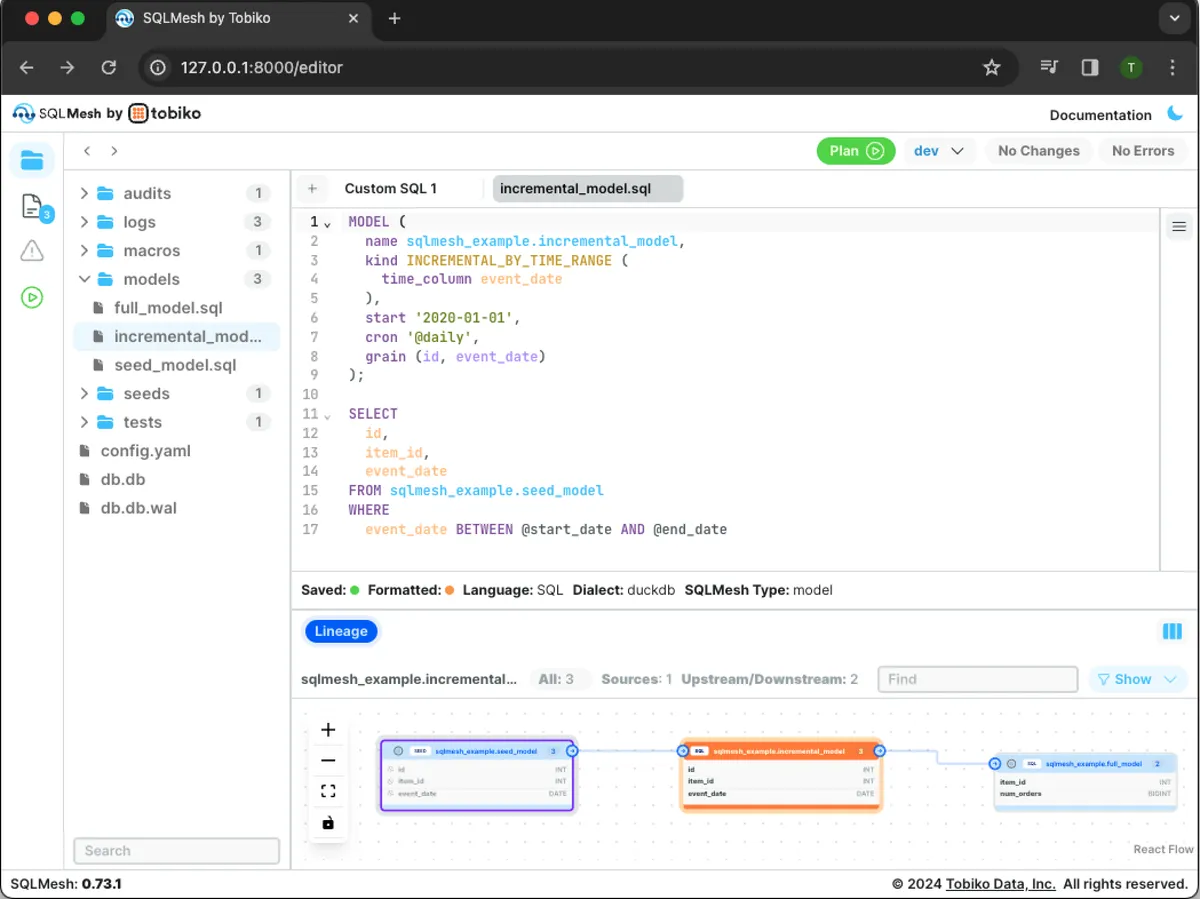The image size is (1200, 899).
Task: Open the Documentation link
Action: (1100, 115)
